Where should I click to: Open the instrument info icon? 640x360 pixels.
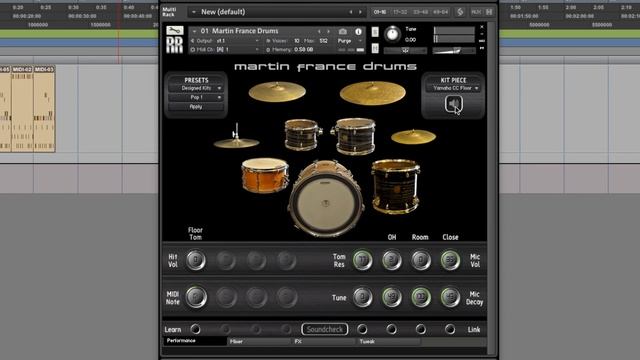click(358, 31)
